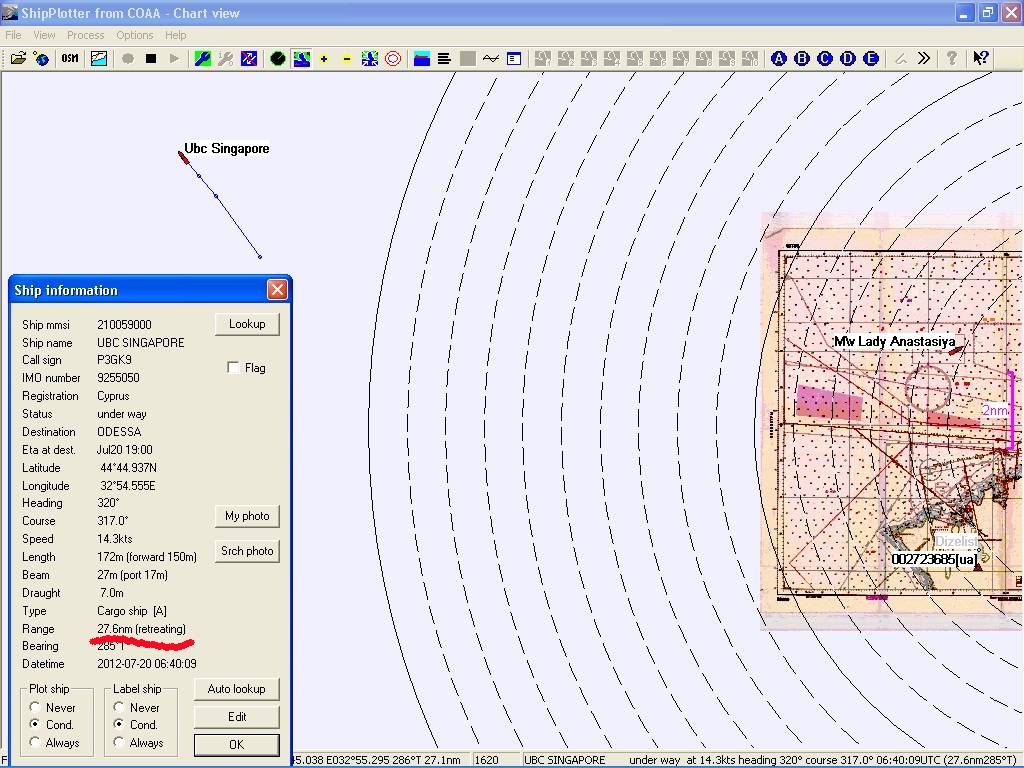Select Never under Plot ship

coord(36,707)
